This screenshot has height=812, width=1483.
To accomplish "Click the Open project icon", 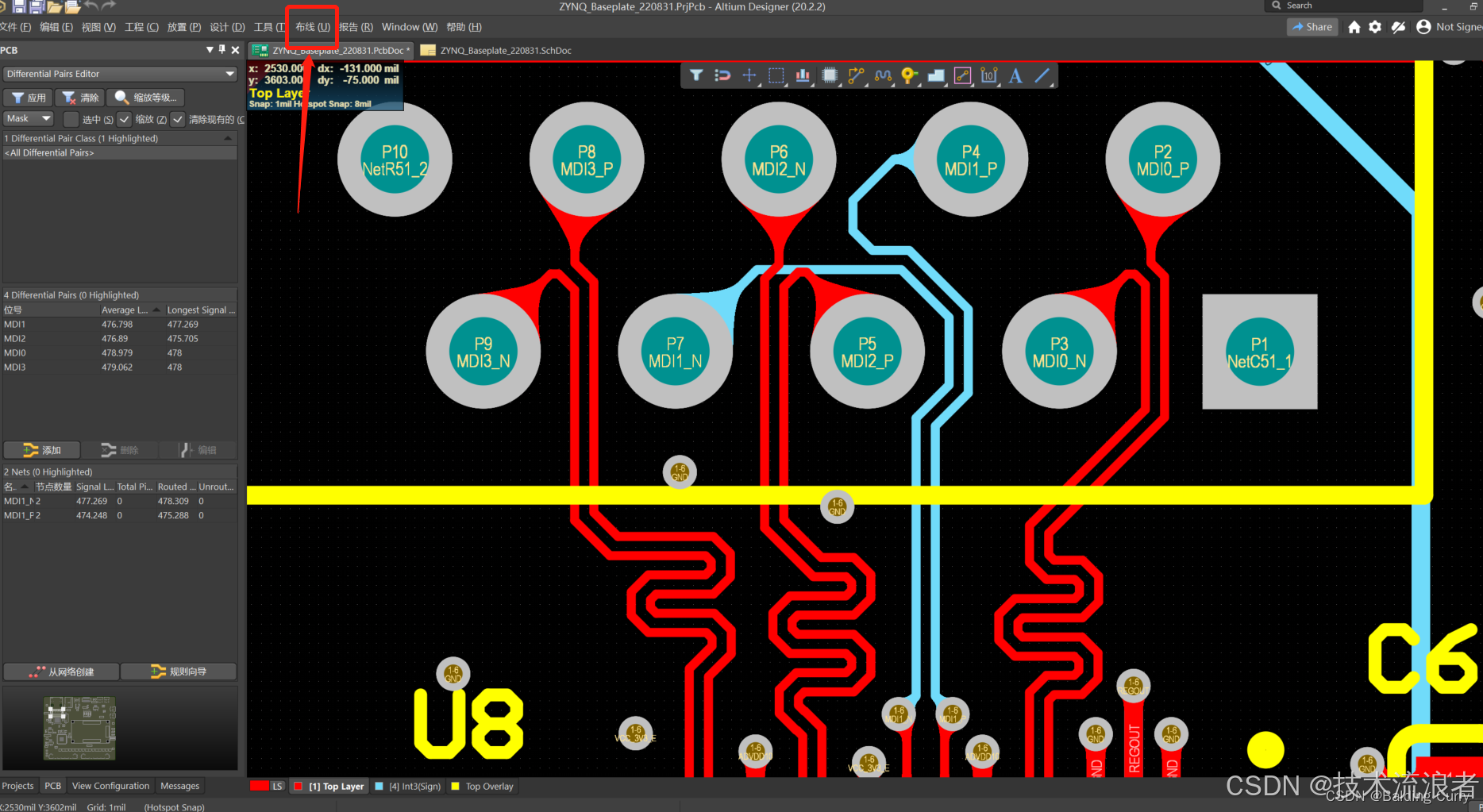I will (x=73, y=6).
